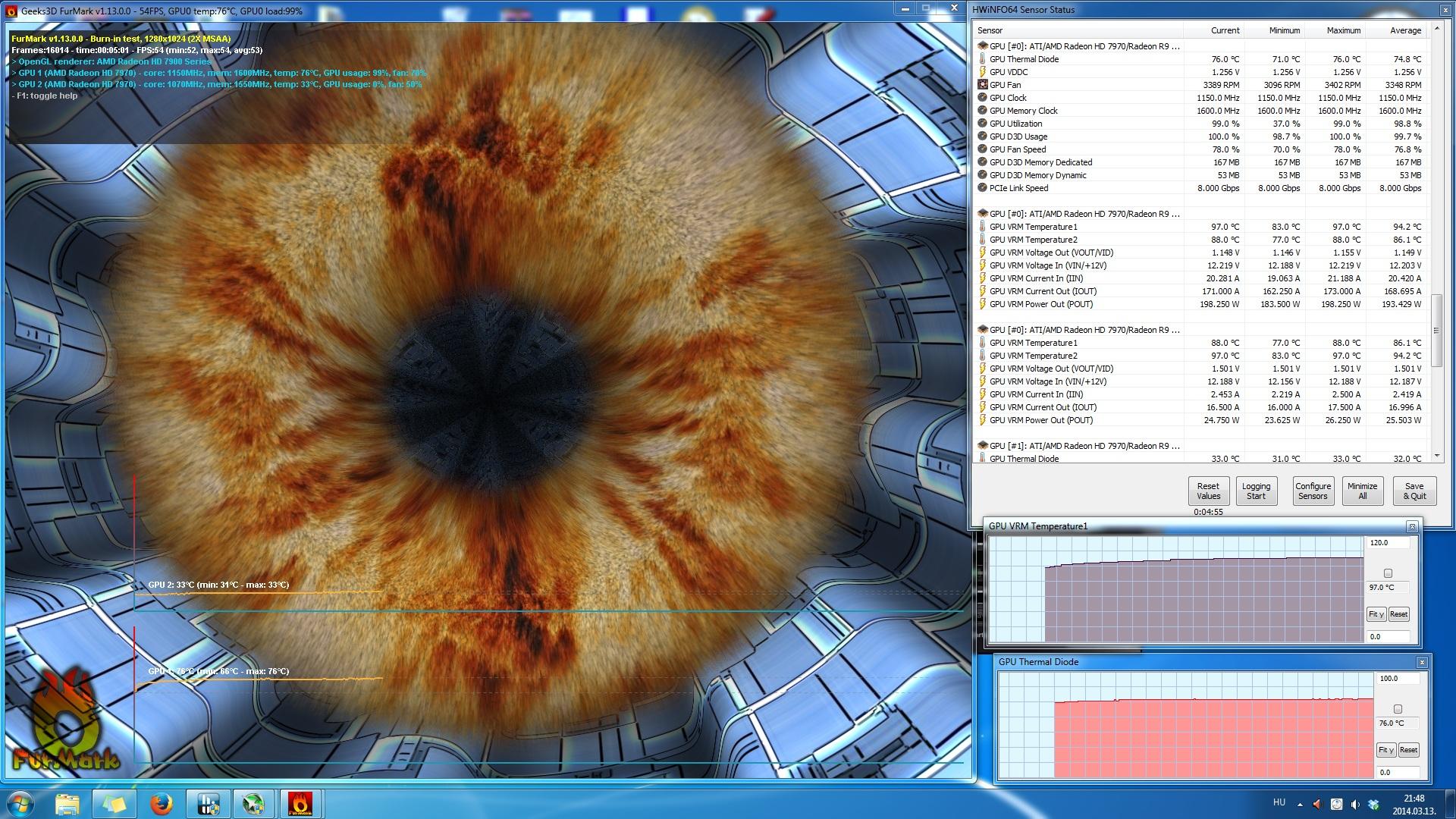Click Reset in the GPU Thermal Diode graph
The image size is (1456, 819).
click(x=1409, y=750)
